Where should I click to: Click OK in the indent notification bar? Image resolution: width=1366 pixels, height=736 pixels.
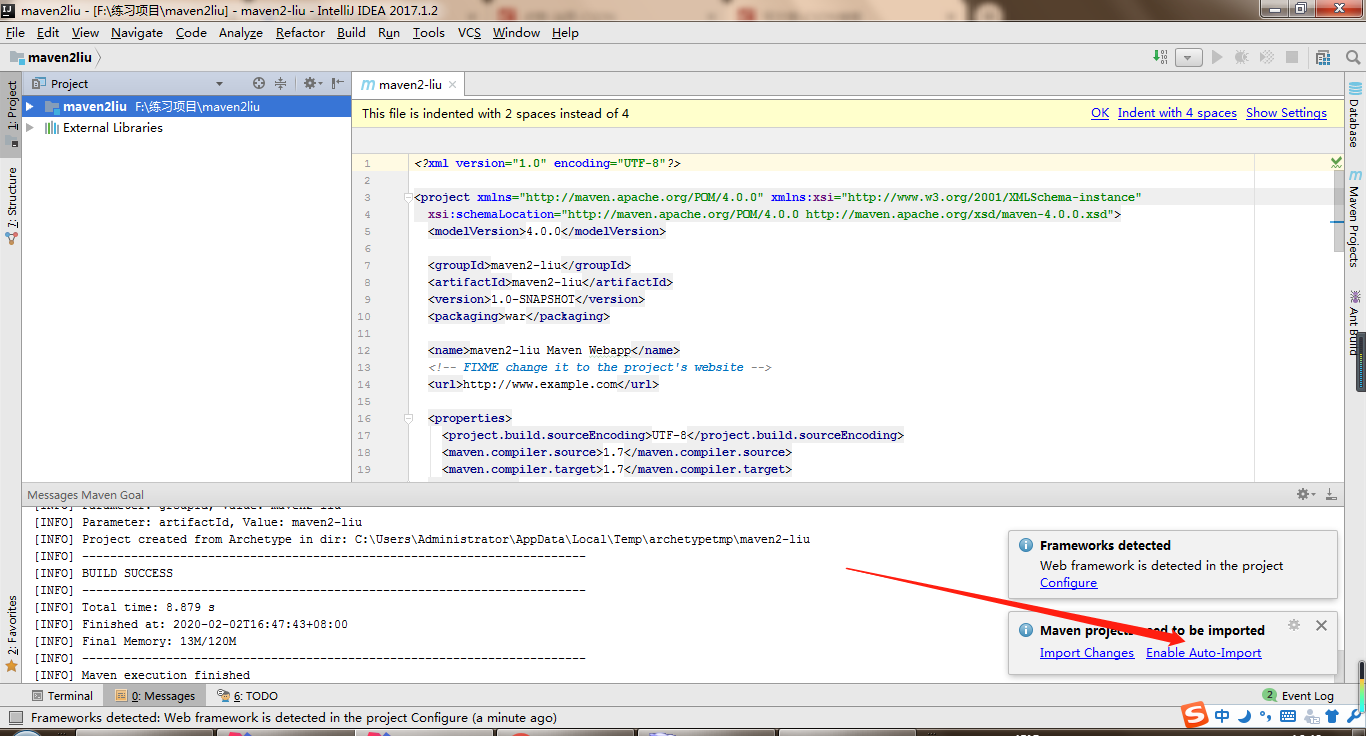1100,113
